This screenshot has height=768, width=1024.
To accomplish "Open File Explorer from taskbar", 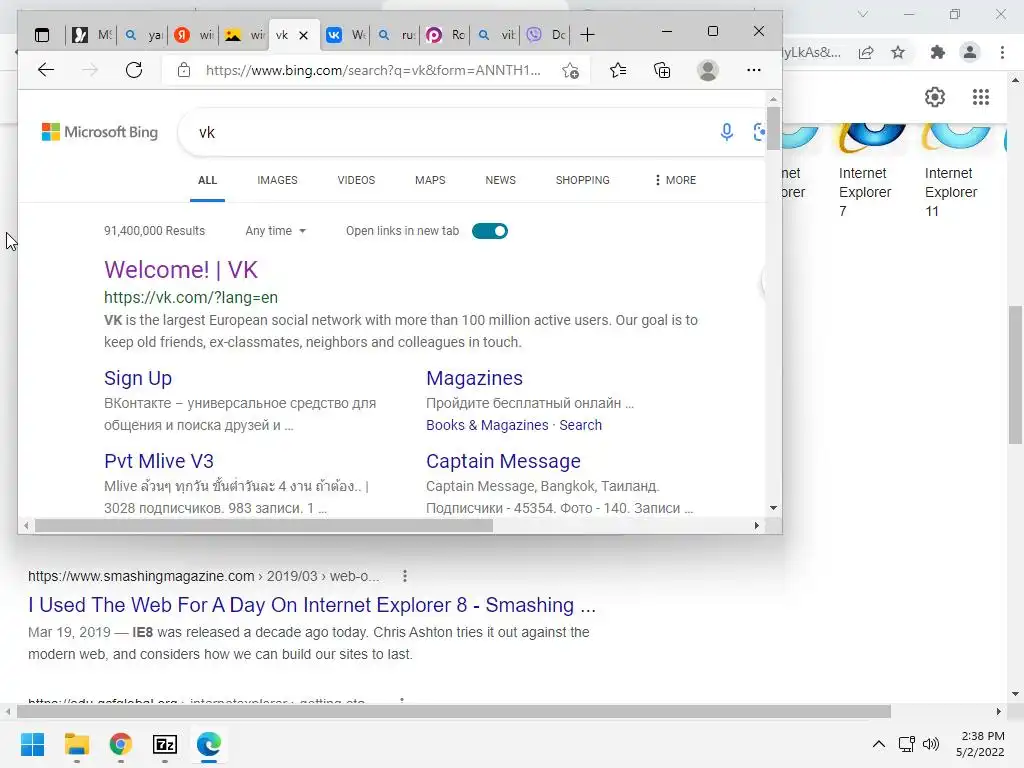I will [76, 744].
